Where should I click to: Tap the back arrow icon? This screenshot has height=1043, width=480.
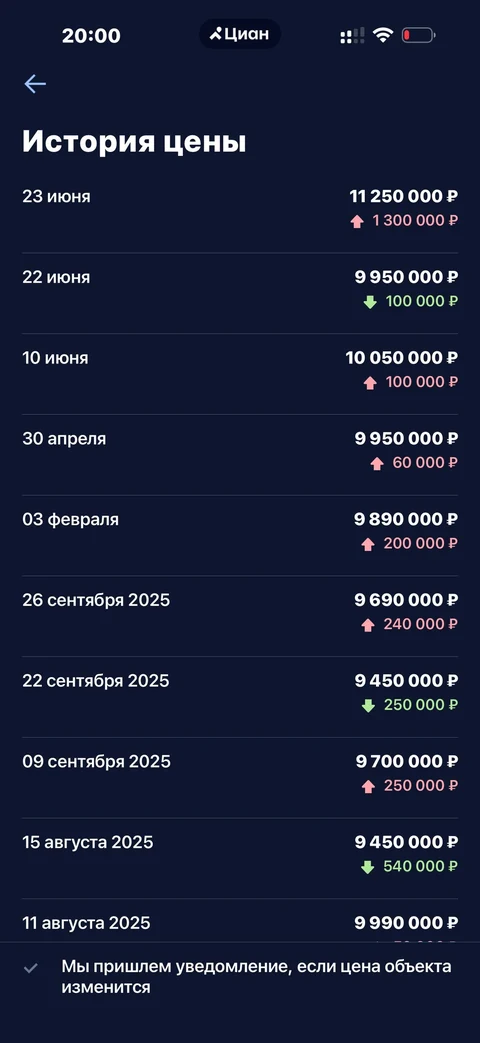click(35, 84)
